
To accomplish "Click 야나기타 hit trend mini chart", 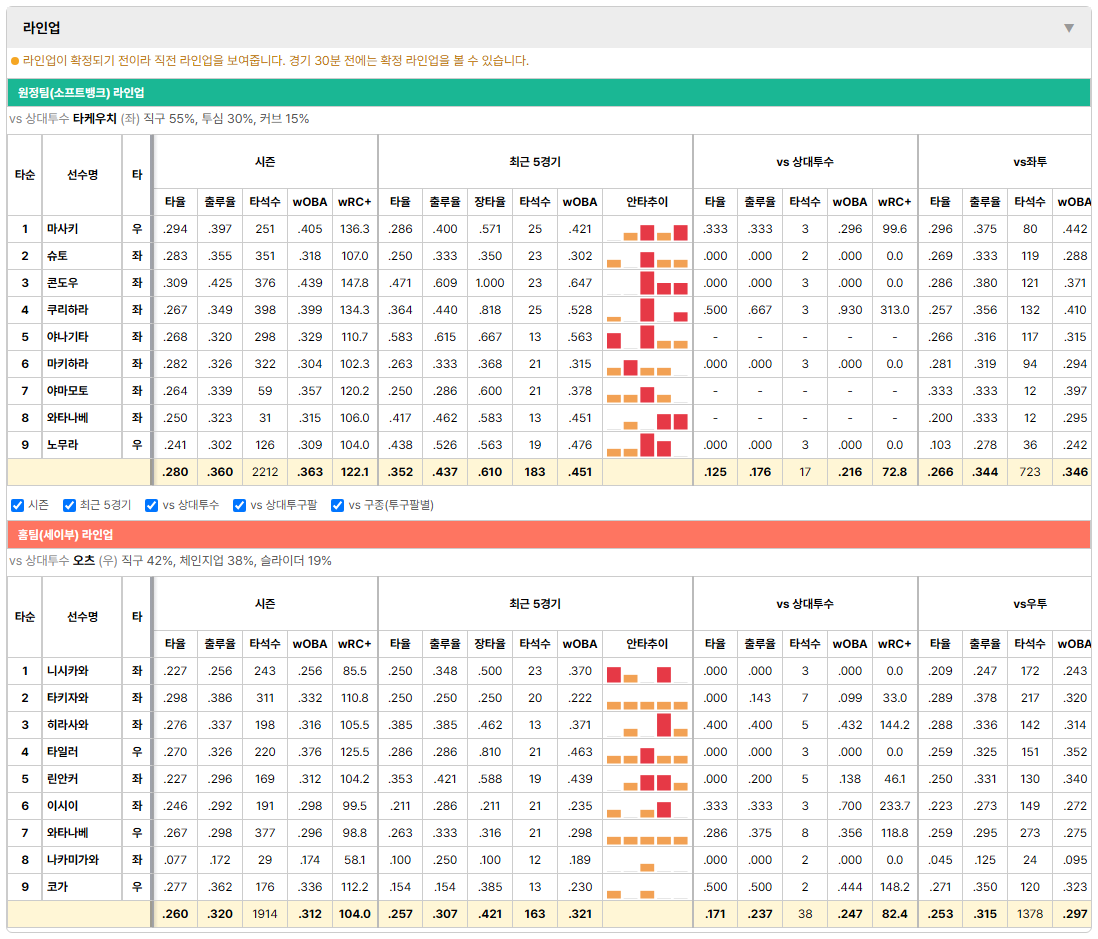I will pos(647,337).
